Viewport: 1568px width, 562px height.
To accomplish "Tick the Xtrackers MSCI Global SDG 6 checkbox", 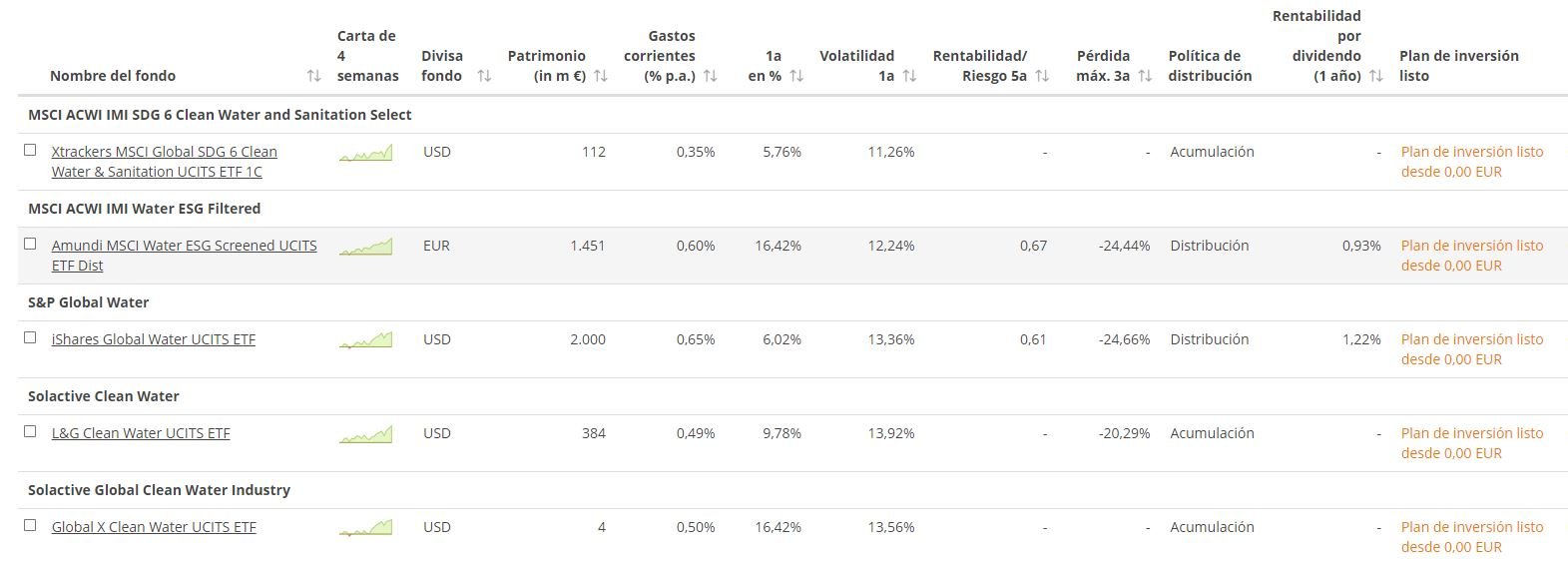I will 30,150.
